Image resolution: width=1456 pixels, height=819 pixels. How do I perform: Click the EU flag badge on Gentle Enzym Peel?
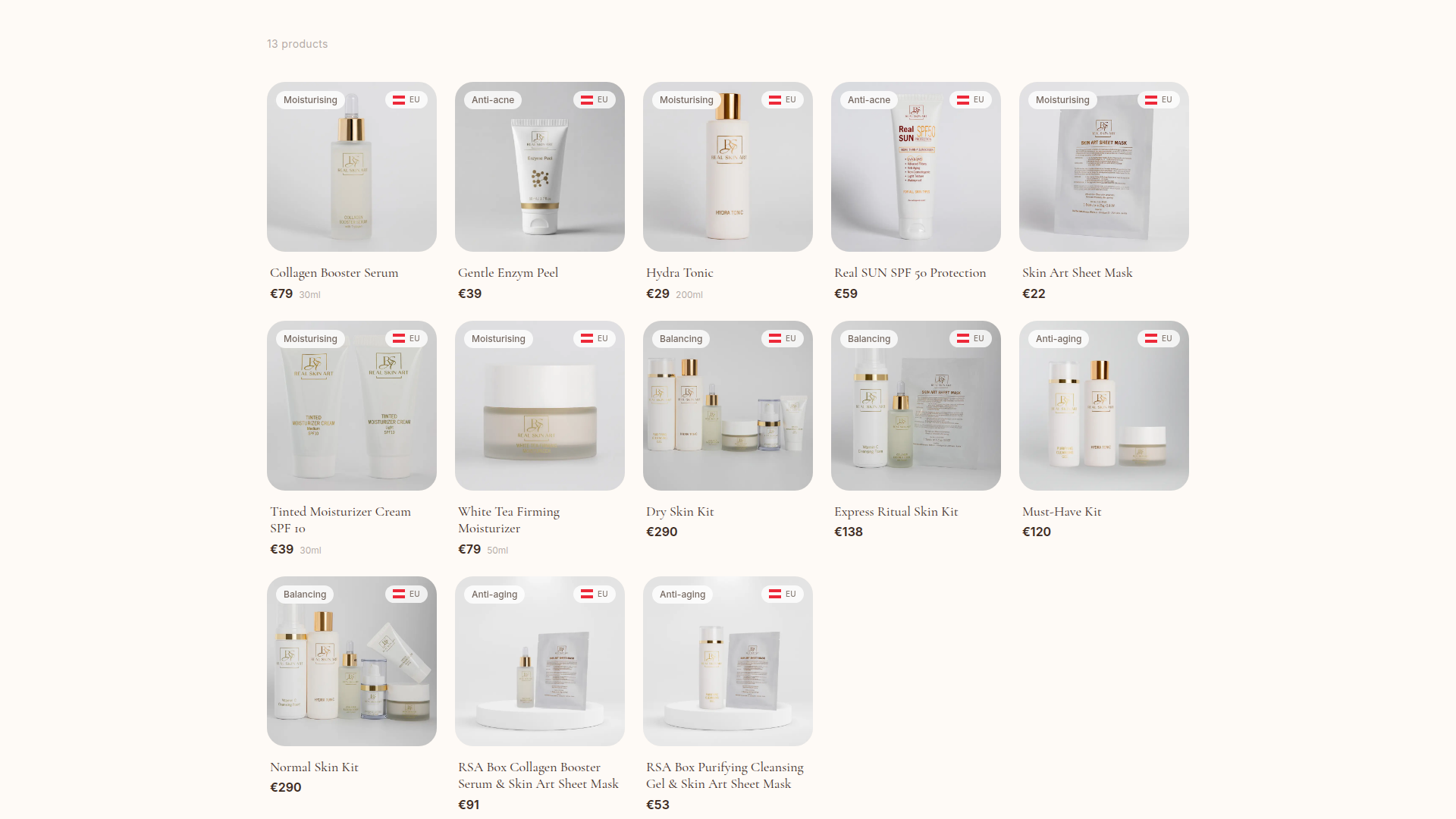tap(595, 100)
